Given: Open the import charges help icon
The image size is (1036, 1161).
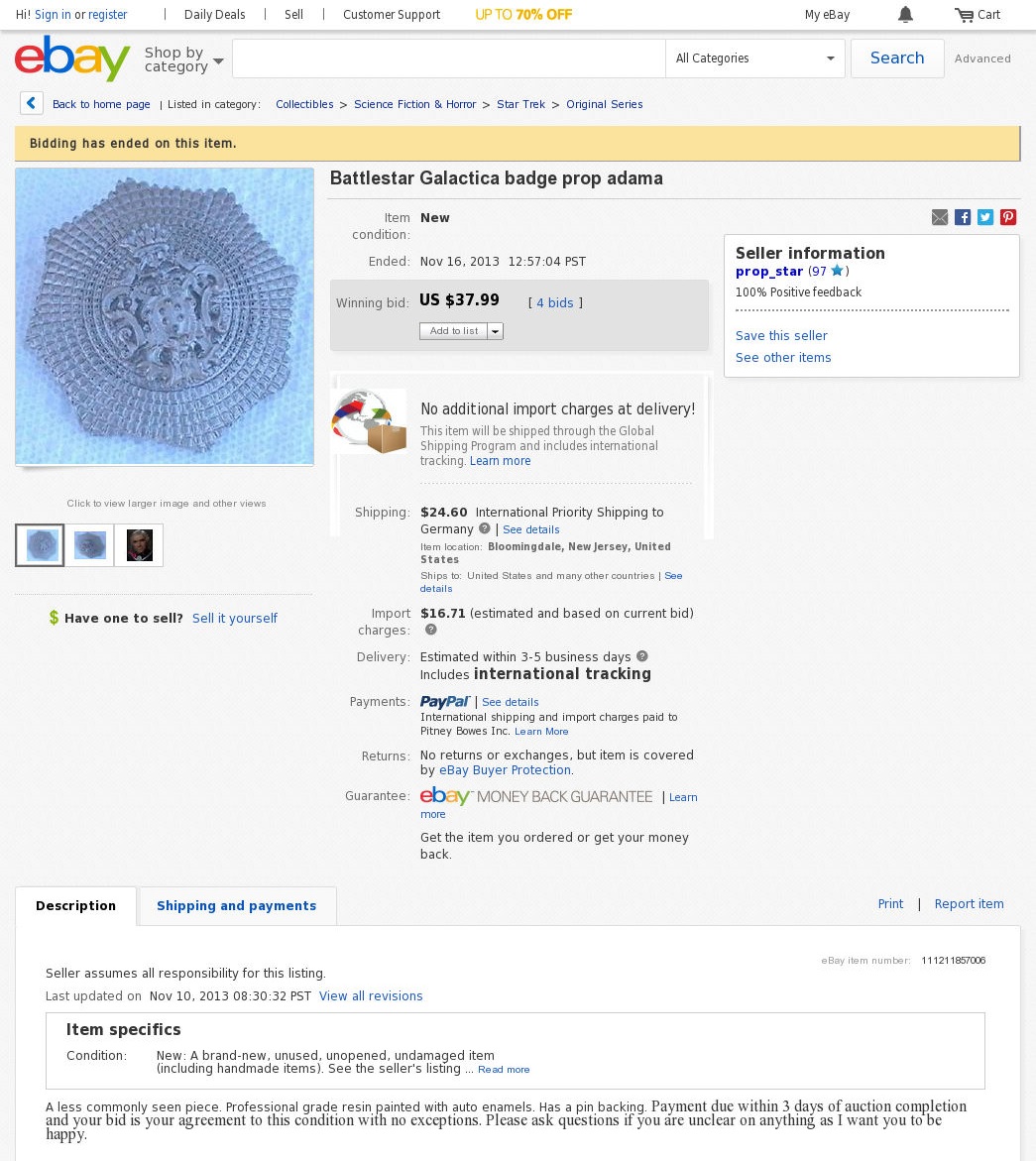Looking at the screenshot, I should [431, 630].
